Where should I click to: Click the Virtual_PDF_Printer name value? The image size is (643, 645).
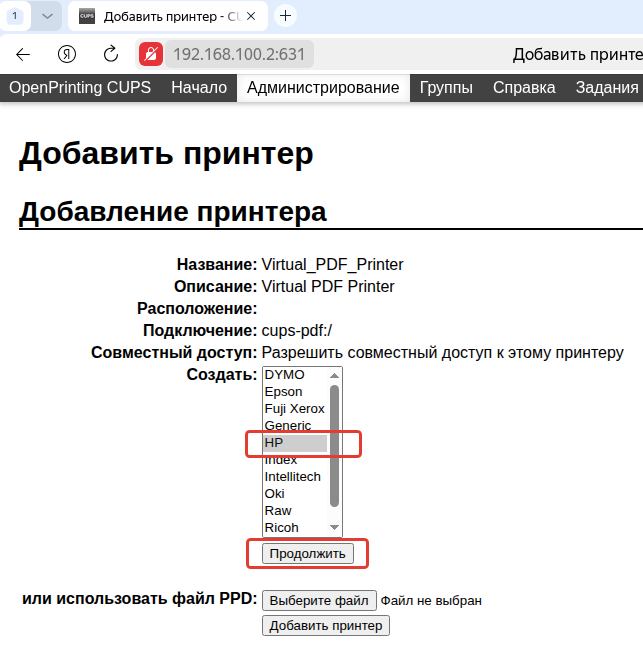click(x=332, y=264)
